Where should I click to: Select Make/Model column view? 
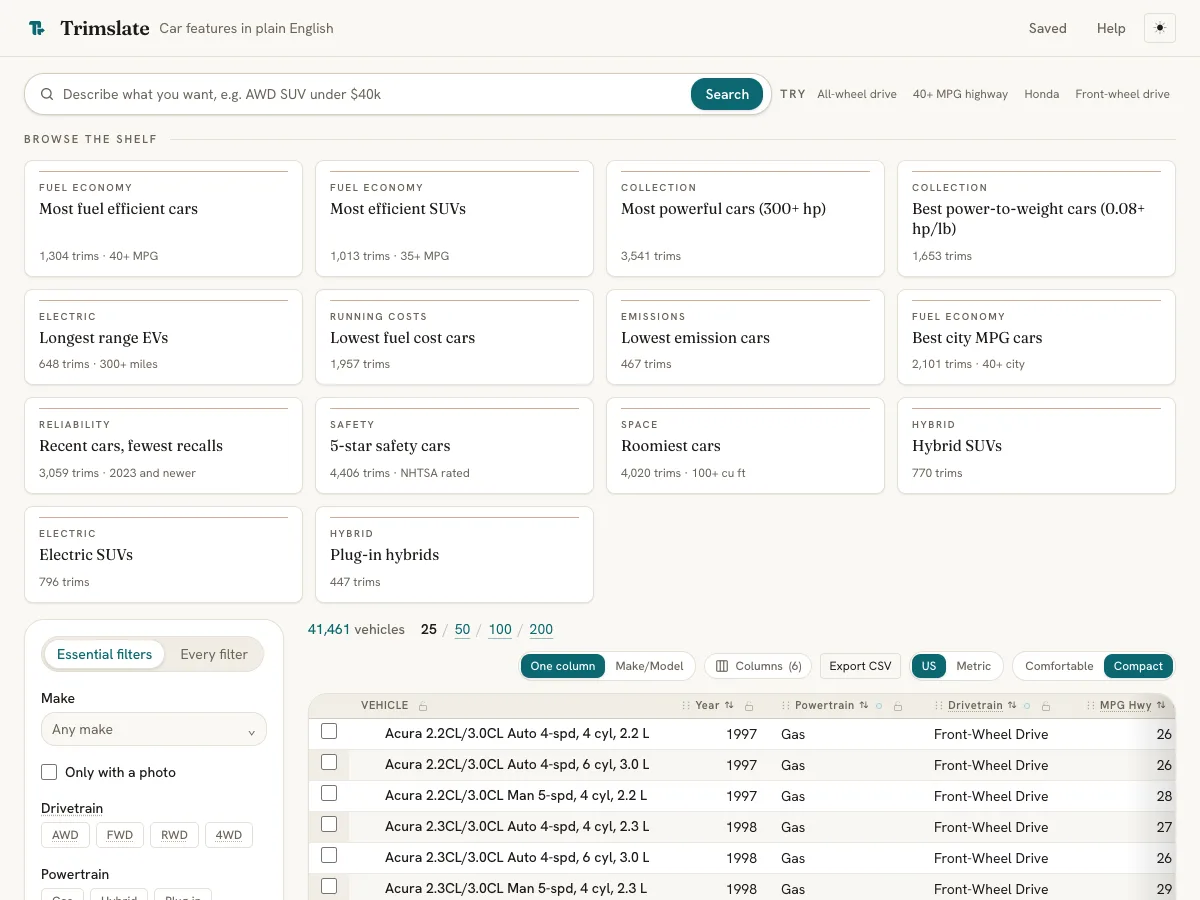(x=649, y=666)
